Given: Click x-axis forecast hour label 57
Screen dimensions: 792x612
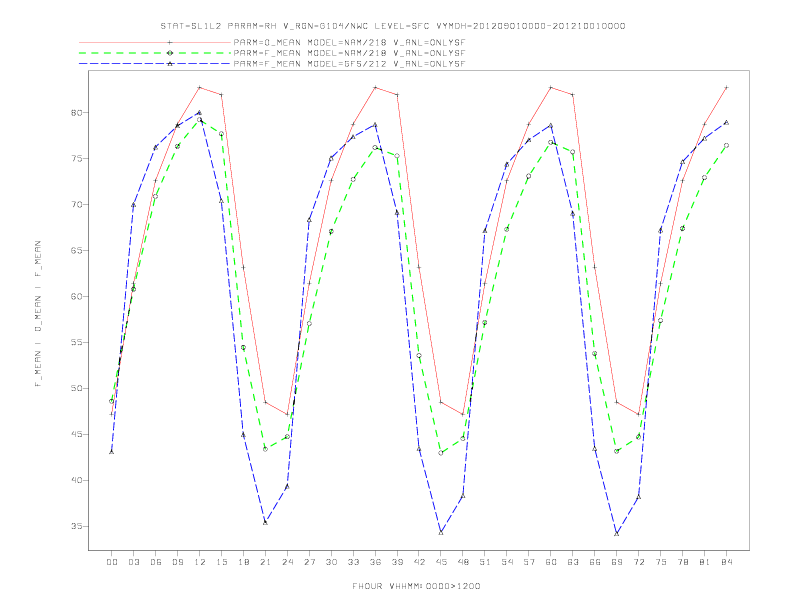Looking at the screenshot, I should click(529, 562).
